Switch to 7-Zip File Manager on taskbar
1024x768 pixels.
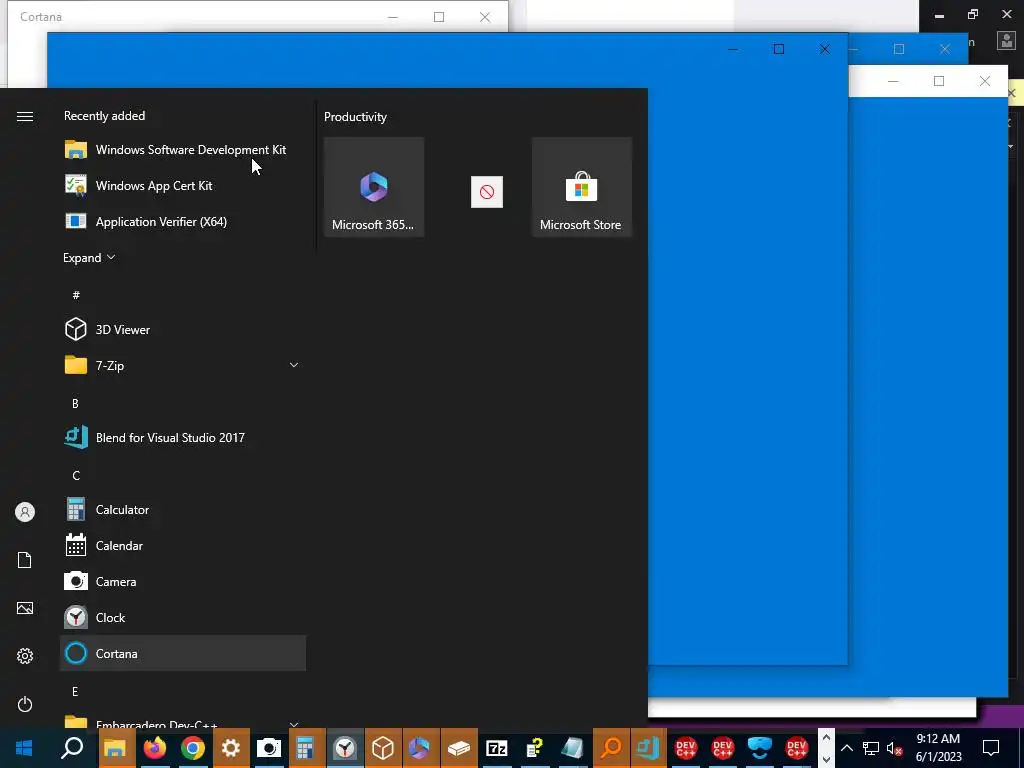496,748
